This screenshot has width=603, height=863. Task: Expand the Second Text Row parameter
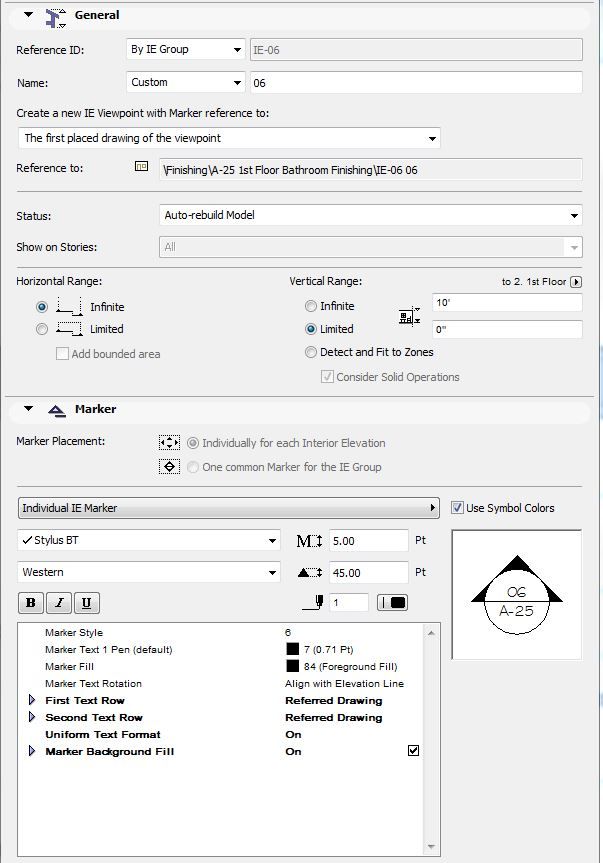[32, 717]
